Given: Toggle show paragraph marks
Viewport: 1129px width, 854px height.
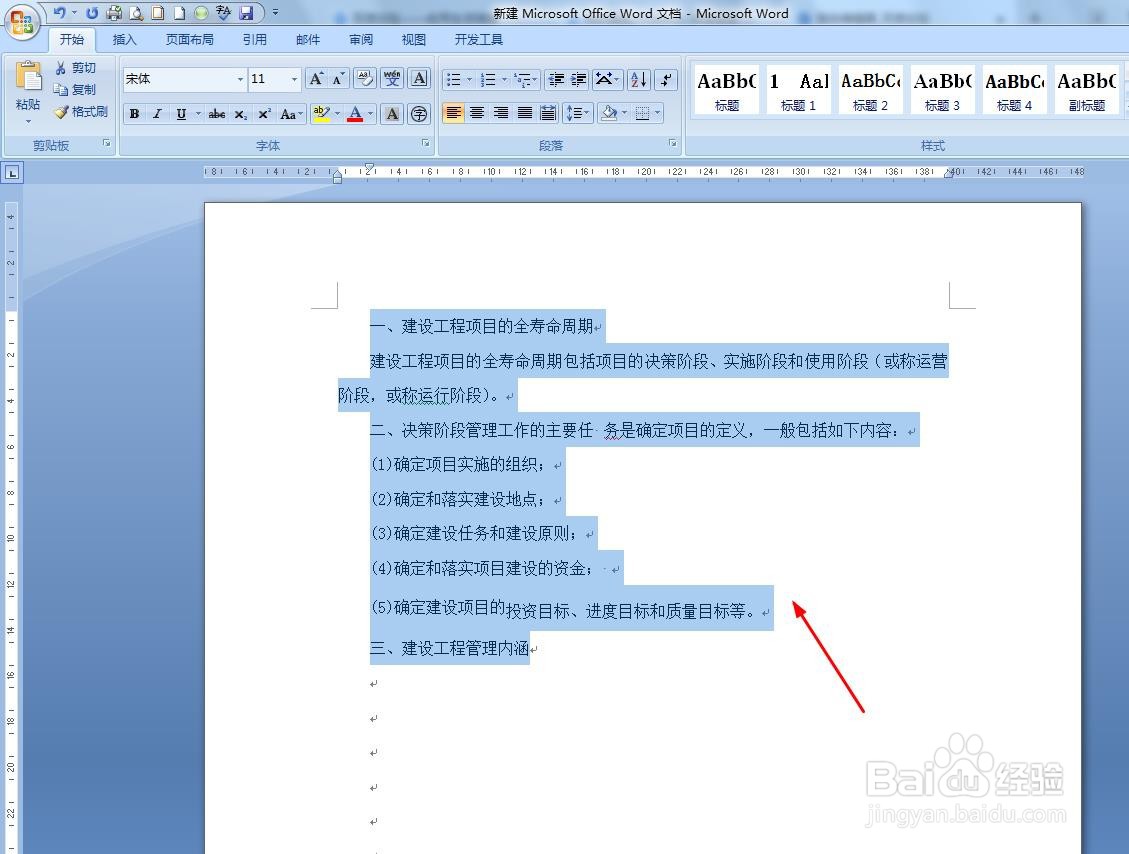Looking at the screenshot, I should [667, 79].
